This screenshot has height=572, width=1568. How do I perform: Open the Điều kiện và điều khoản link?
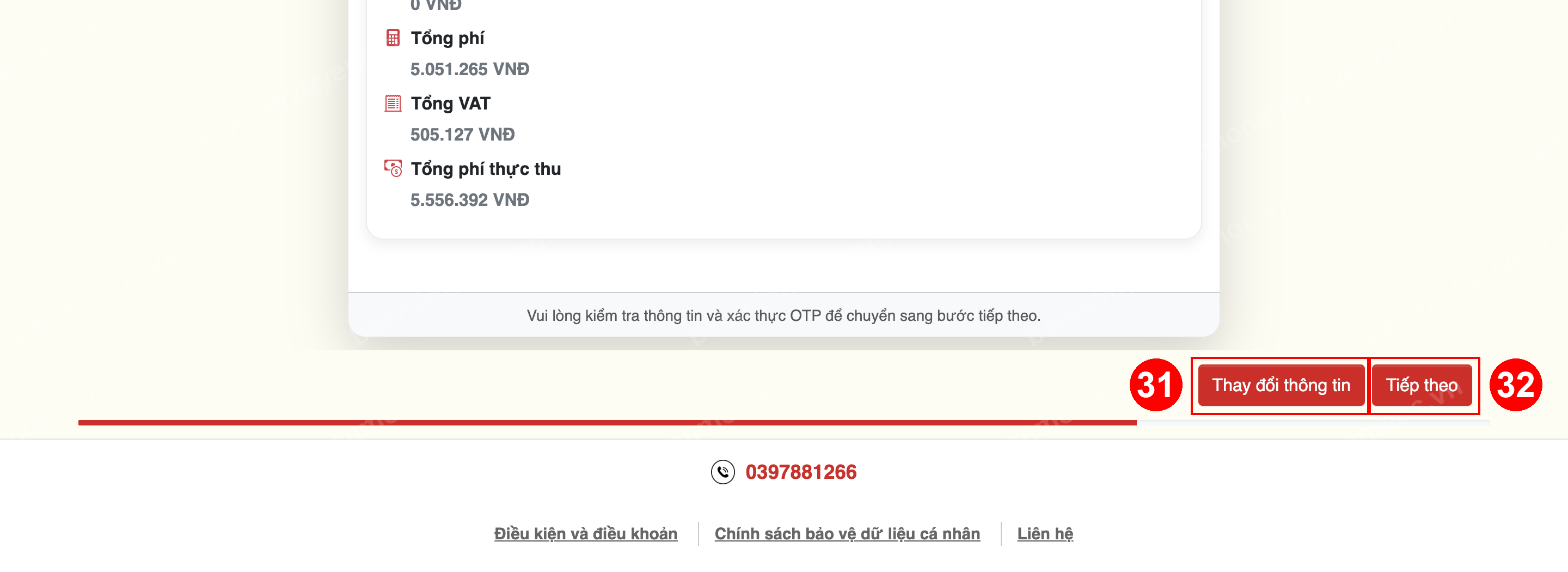click(x=586, y=534)
